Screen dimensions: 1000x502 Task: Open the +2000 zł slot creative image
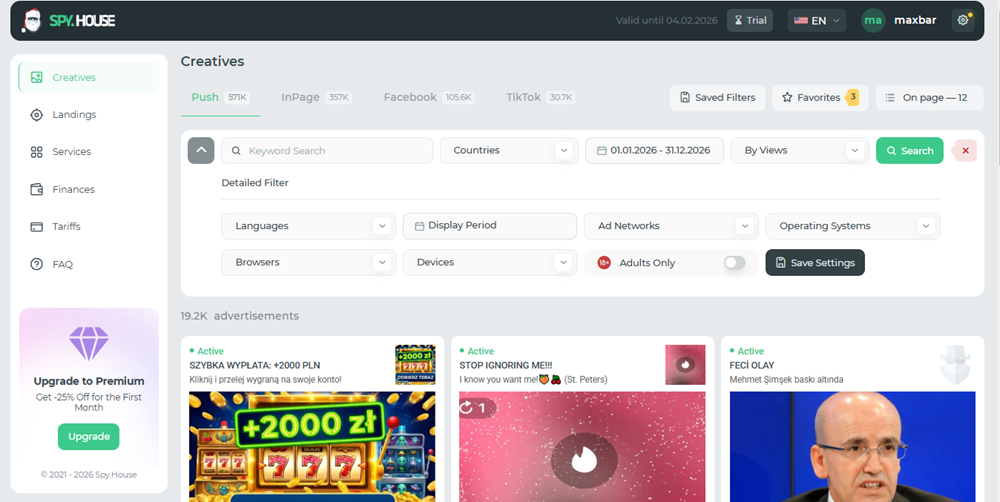tap(312, 447)
